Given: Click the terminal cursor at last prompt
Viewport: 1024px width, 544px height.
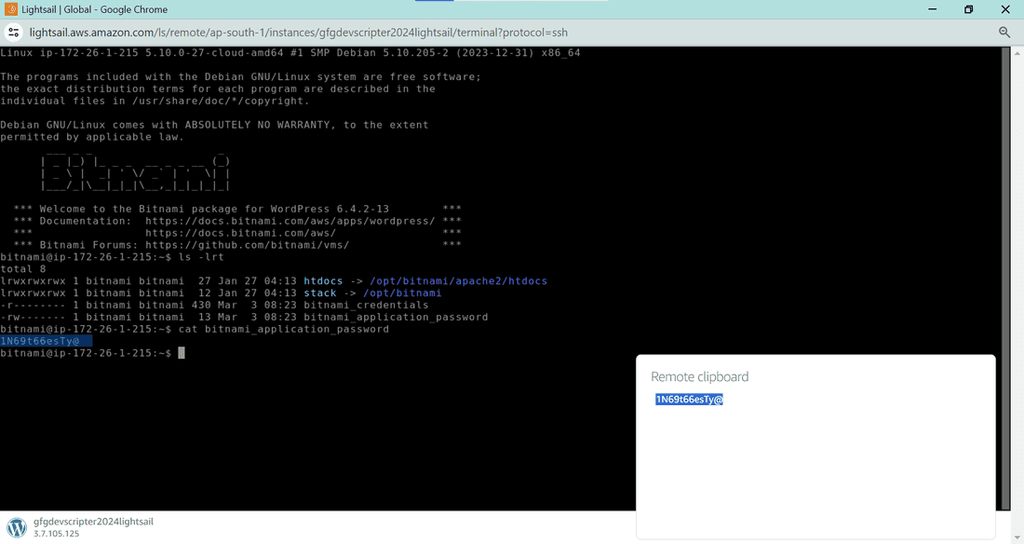Looking at the screenshot, I should point(182,353).
